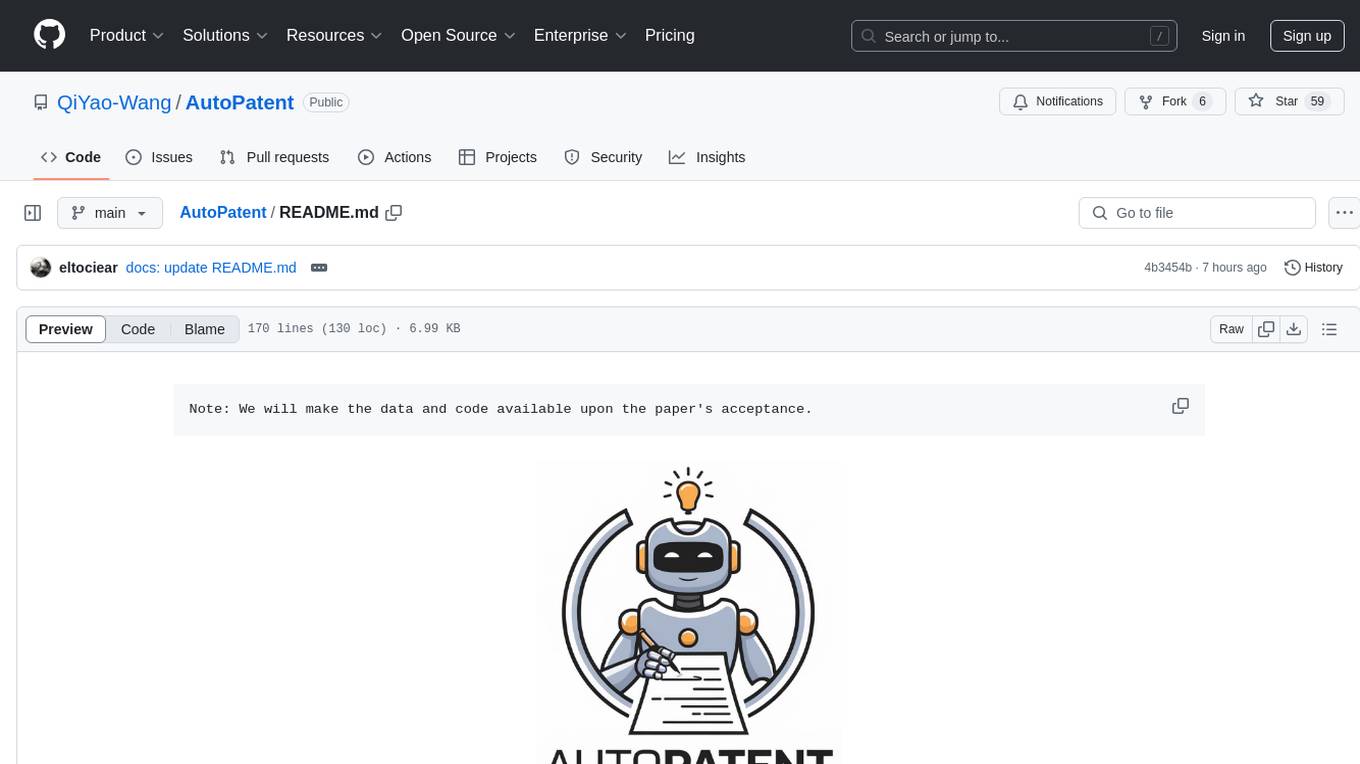The image size is (1360, 764).
Task: Open the Actions tab
Action: [395, 157]
